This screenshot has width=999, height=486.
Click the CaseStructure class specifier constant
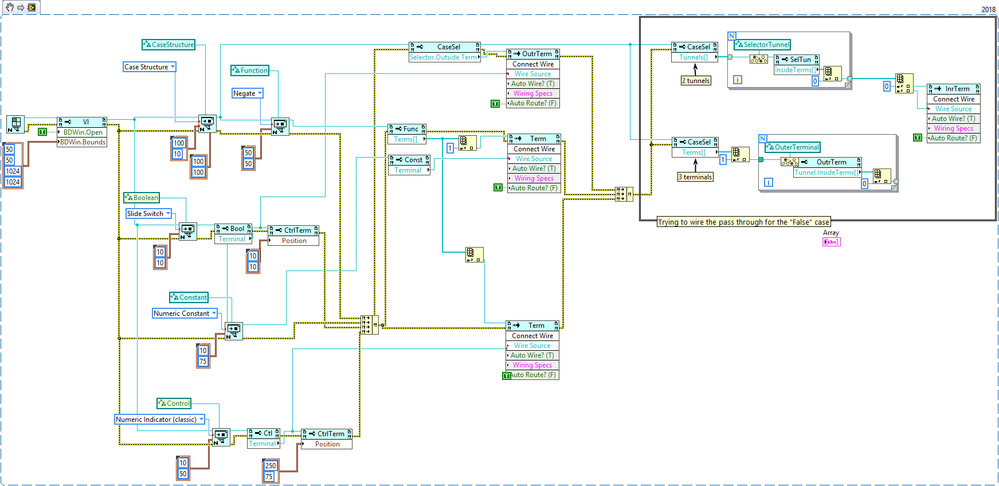coord(168,44)
